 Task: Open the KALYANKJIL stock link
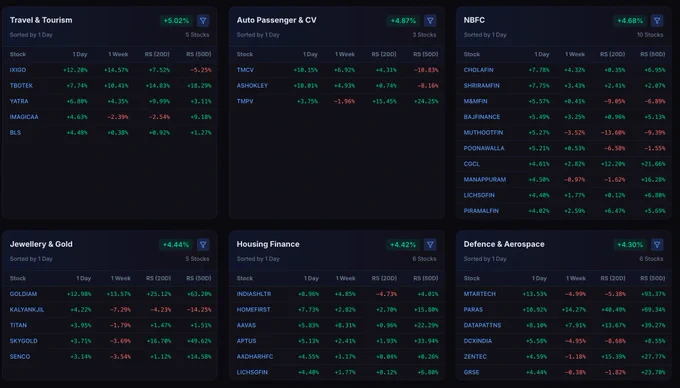coord(27,310)
